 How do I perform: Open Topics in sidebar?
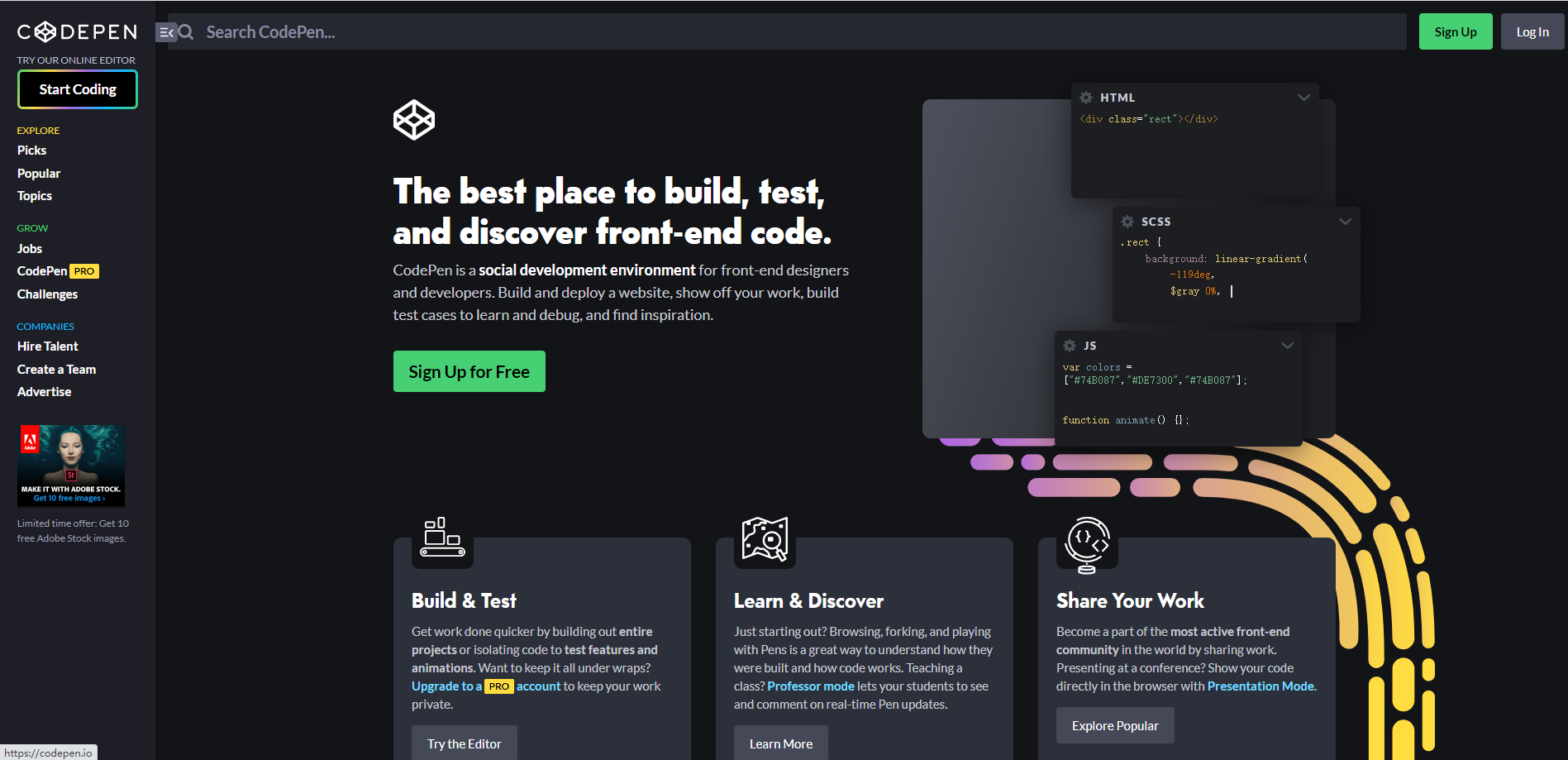click(35, 196)
